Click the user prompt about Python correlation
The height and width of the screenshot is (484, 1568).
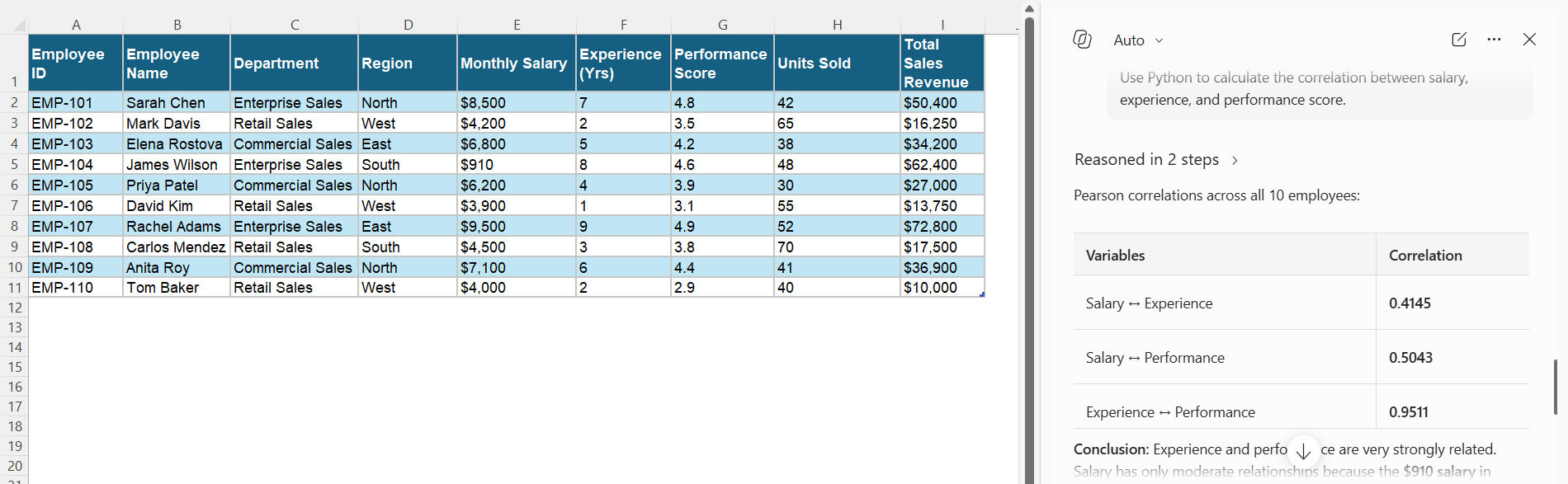coord(1320,89)
